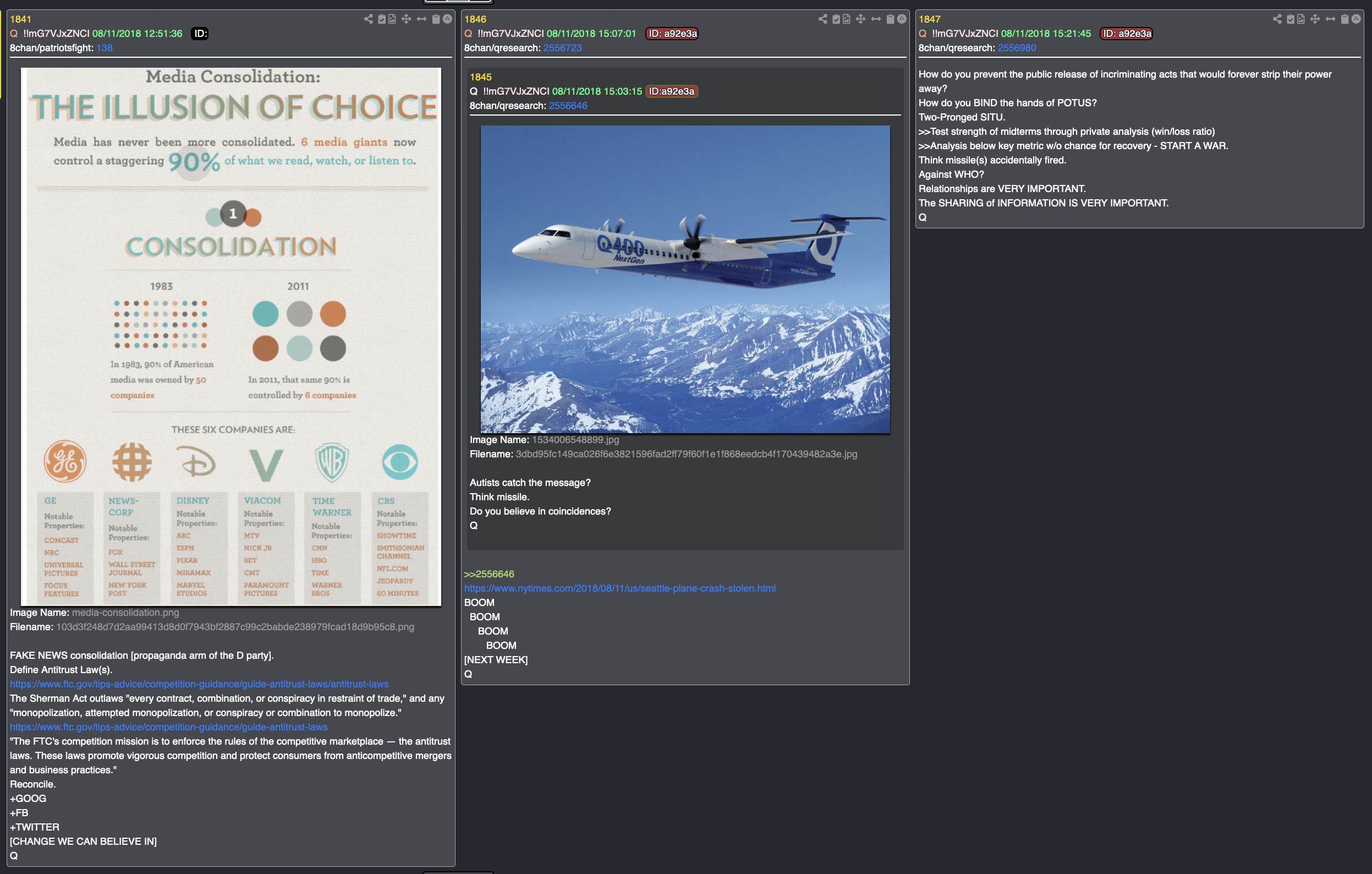
Task: Open the nytimes seattle-plane-crash-stolen link
Action: click(x=620, y=588)
